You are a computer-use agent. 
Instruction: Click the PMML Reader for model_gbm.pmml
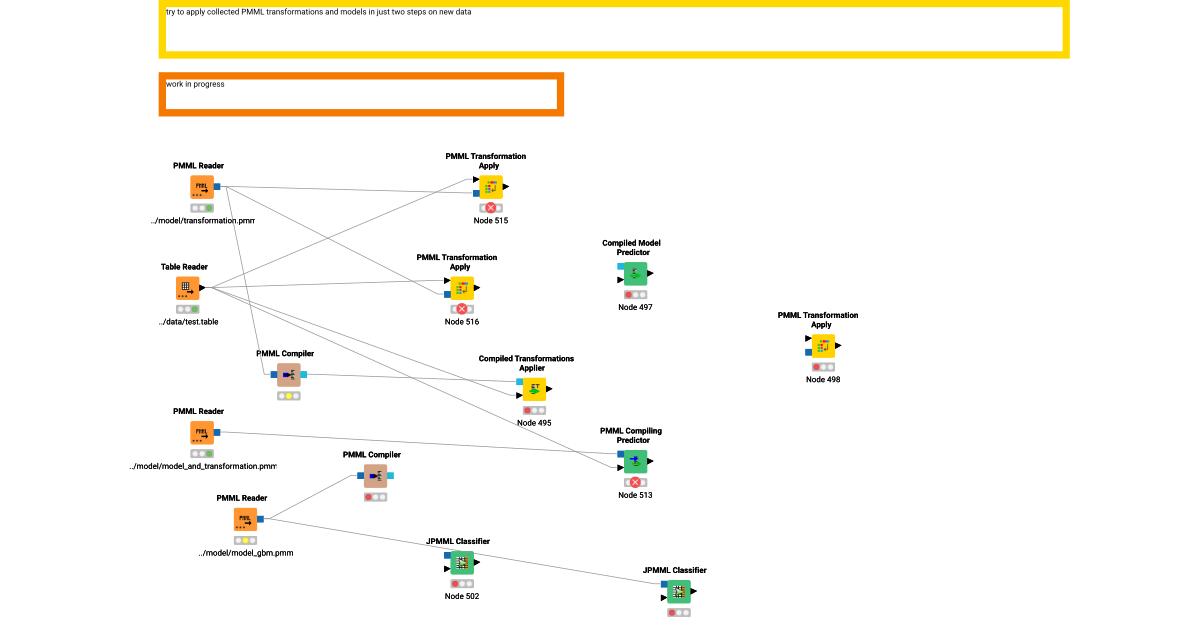245,519
